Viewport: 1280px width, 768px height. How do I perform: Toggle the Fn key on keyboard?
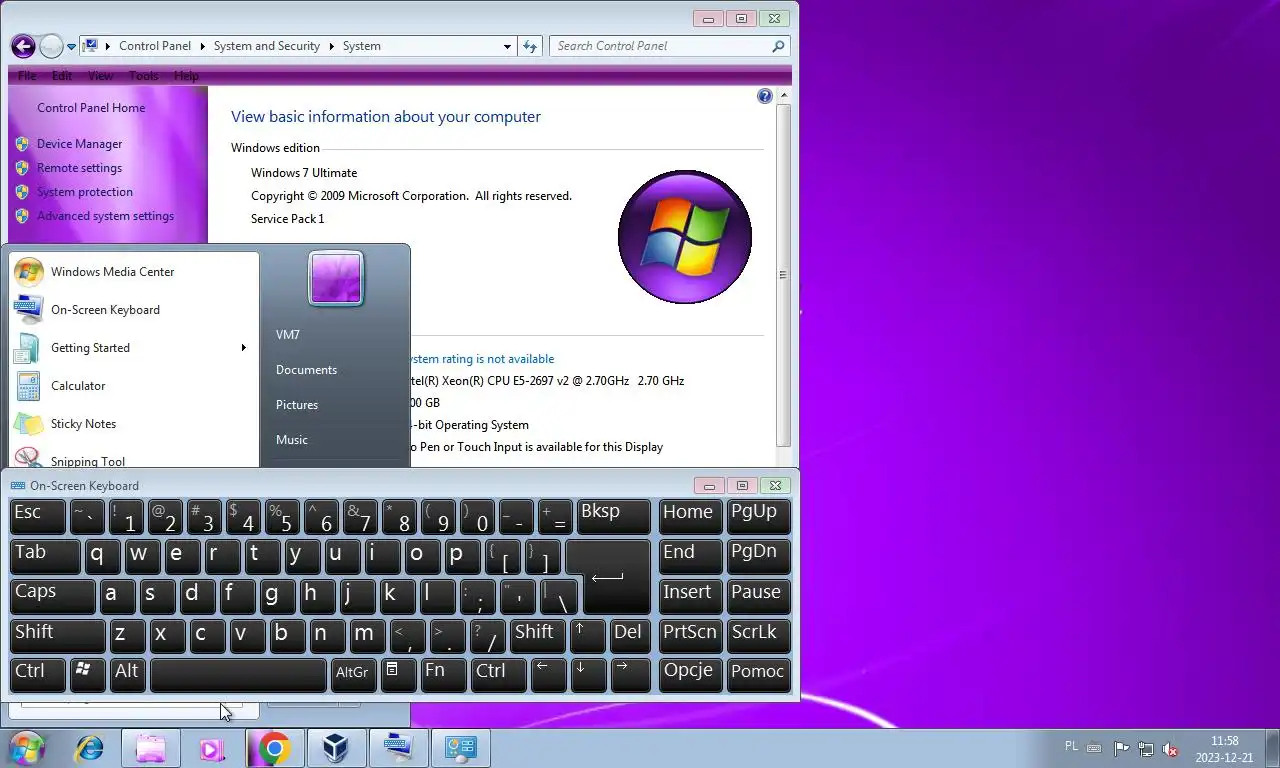click(443, 674)
